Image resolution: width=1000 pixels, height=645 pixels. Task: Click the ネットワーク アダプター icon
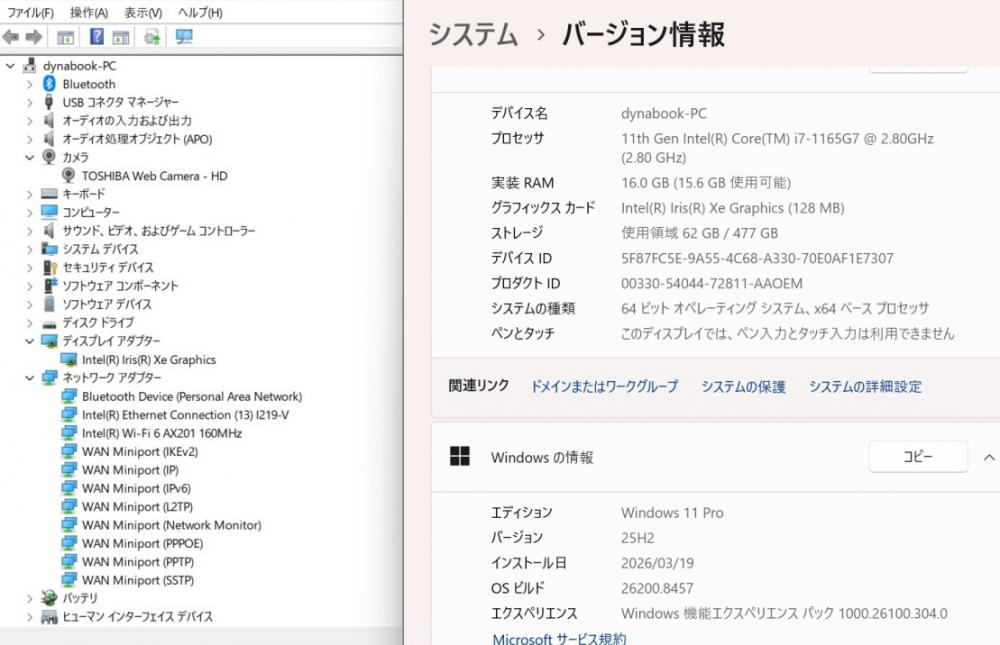(49, 378)
